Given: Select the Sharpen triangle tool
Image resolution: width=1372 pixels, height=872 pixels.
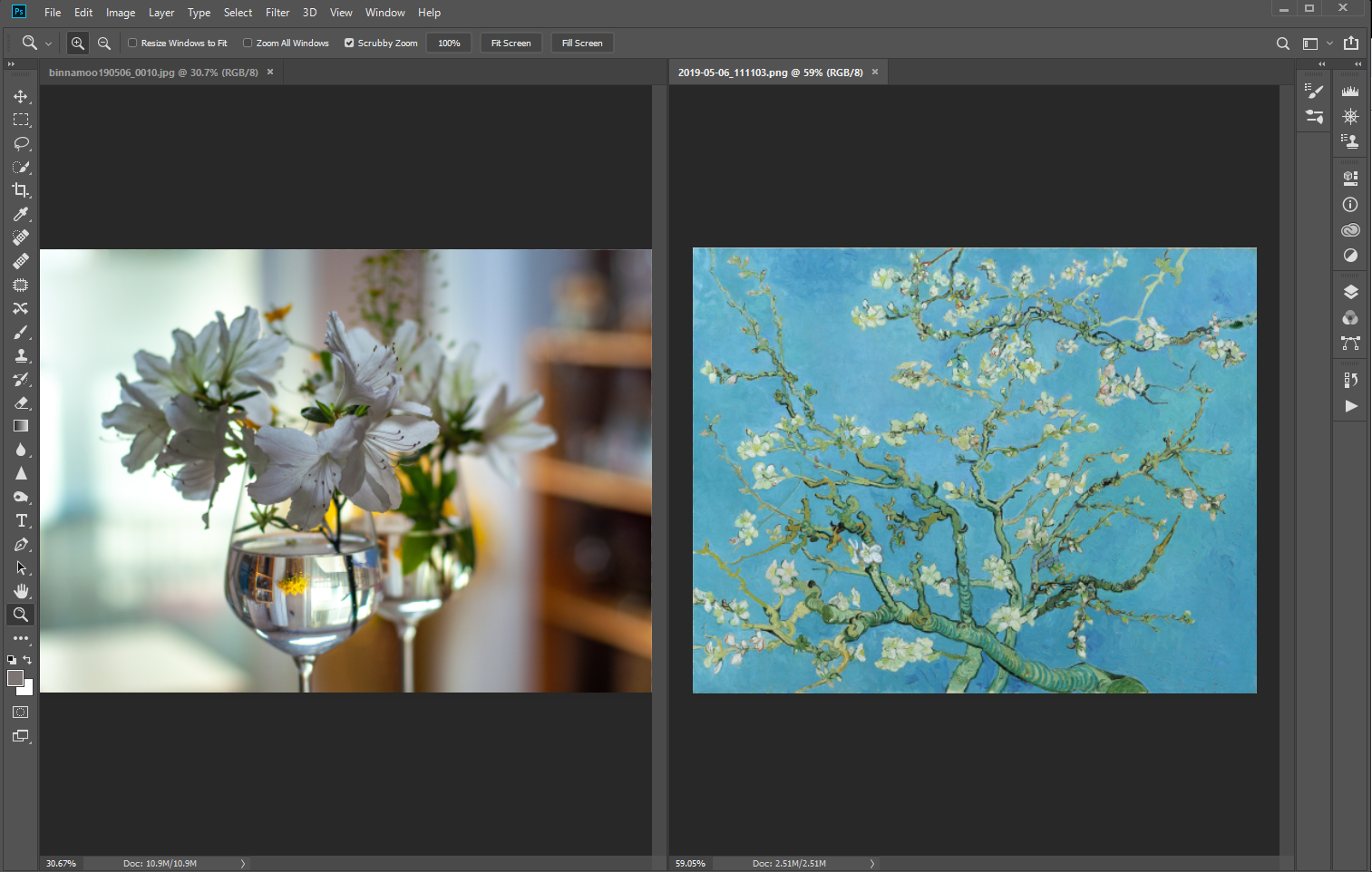Looking at the screenshot, I should 21,473.
